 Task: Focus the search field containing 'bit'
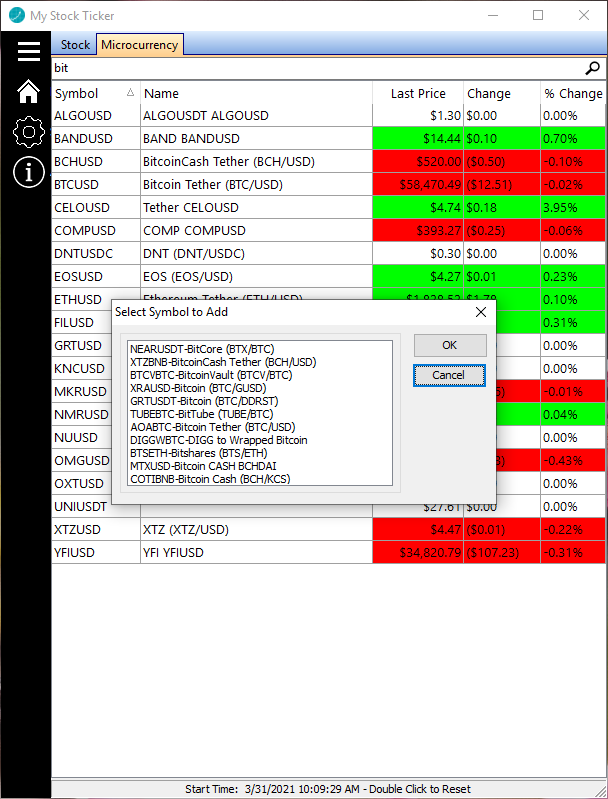pos(316,68)
